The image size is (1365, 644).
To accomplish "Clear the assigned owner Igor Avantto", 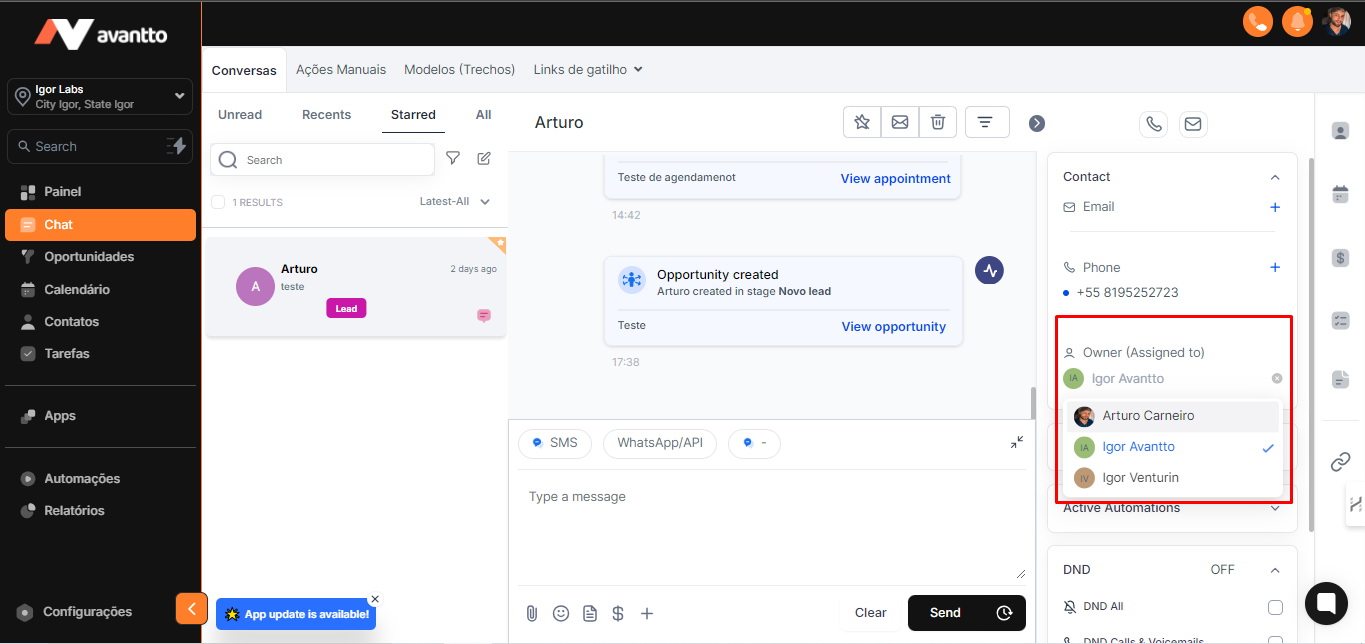I will point(1276,379).
